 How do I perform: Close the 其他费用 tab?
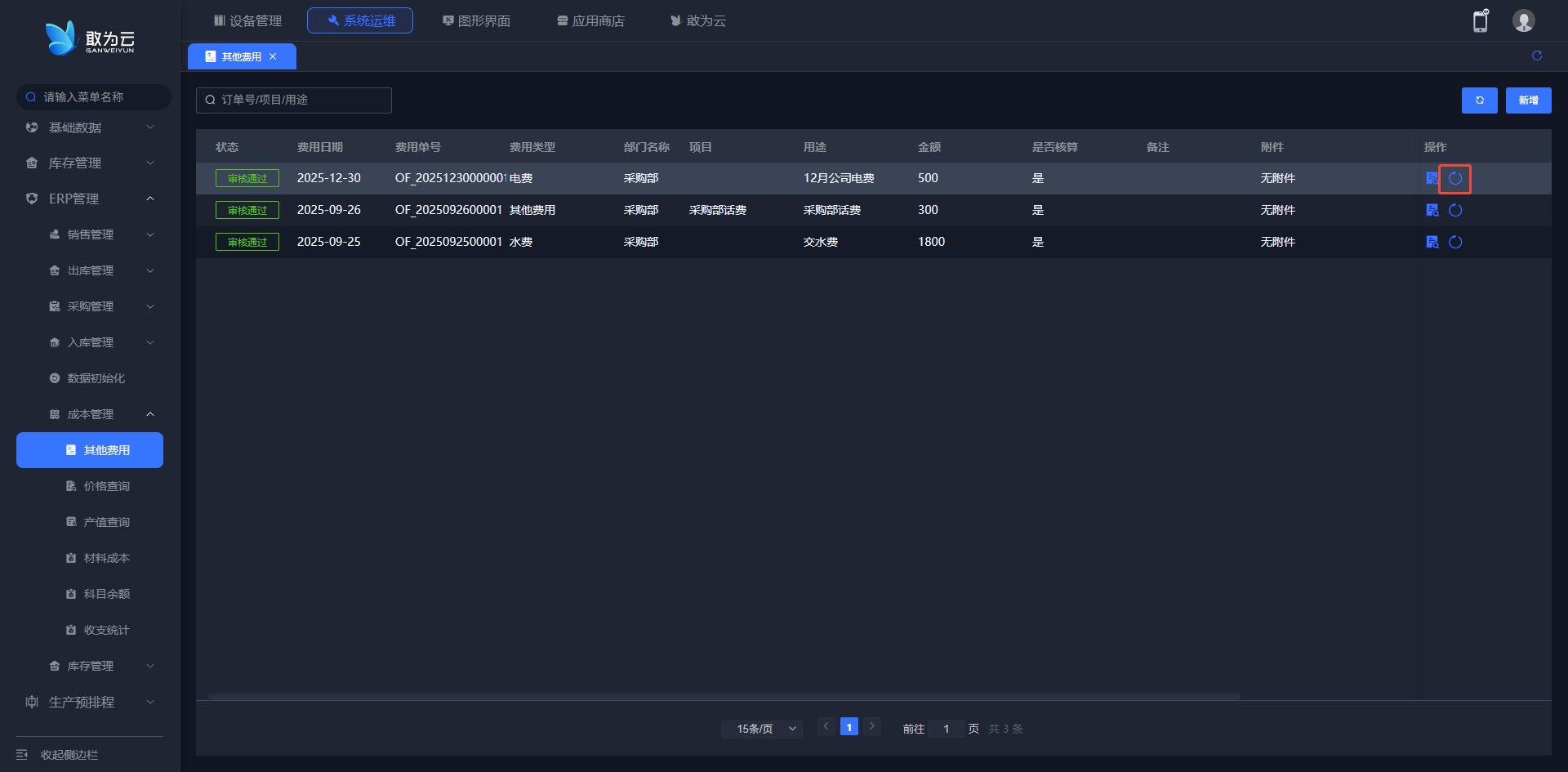click(x=273, y=56)
